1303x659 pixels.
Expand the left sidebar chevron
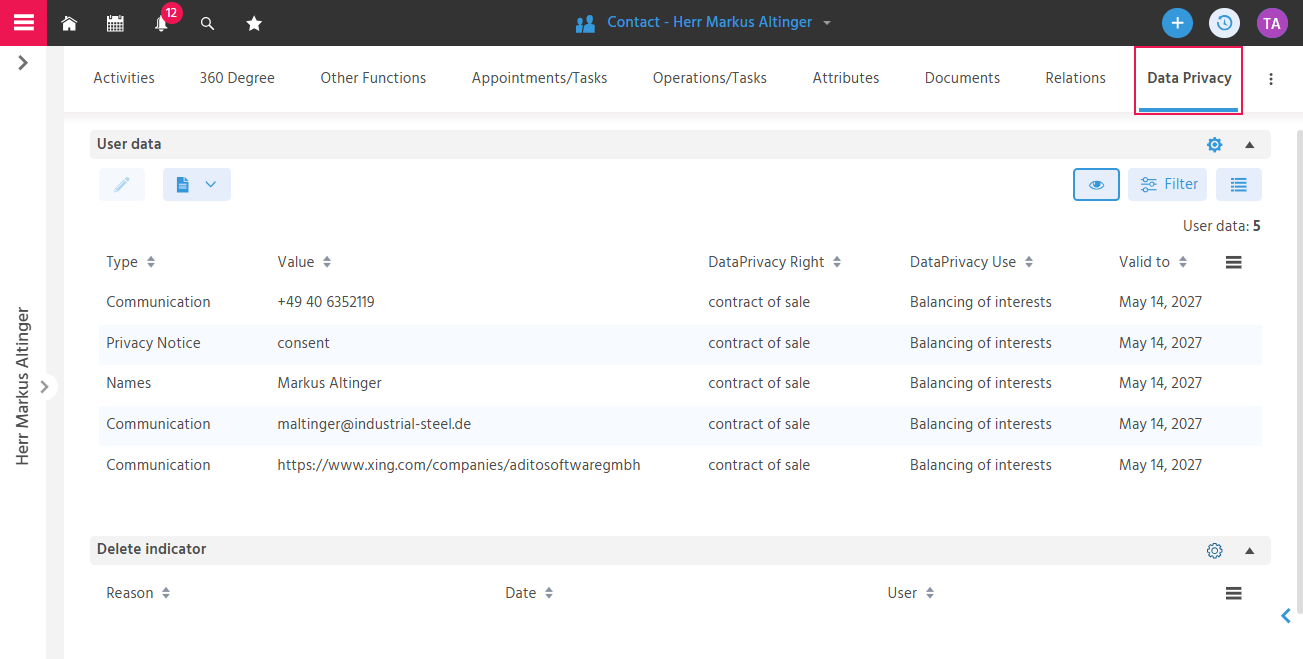pos(23,63)
